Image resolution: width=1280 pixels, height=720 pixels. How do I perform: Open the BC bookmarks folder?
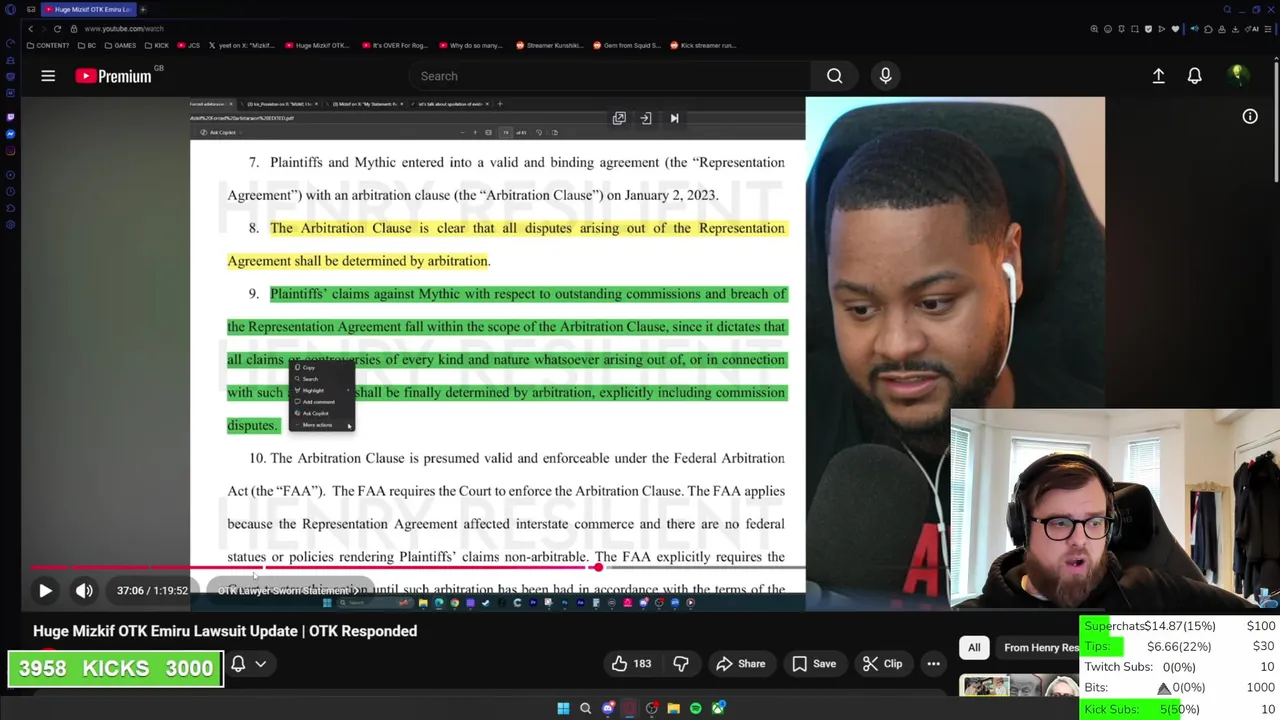(86, 45)
